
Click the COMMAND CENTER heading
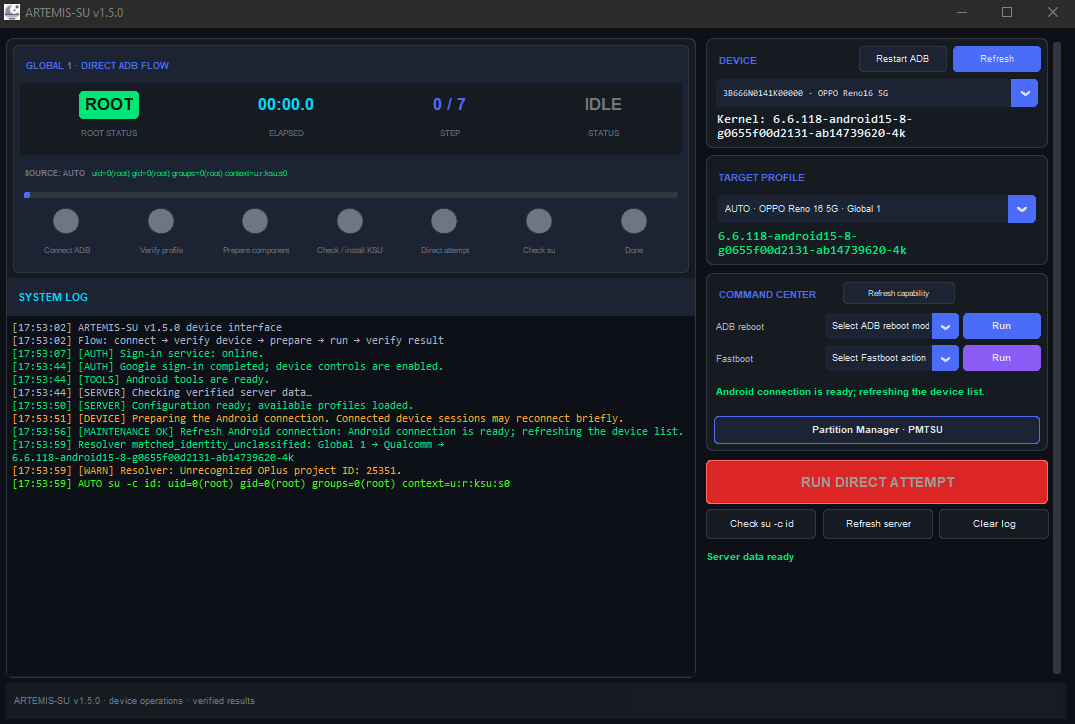click(x=767, y=295)
